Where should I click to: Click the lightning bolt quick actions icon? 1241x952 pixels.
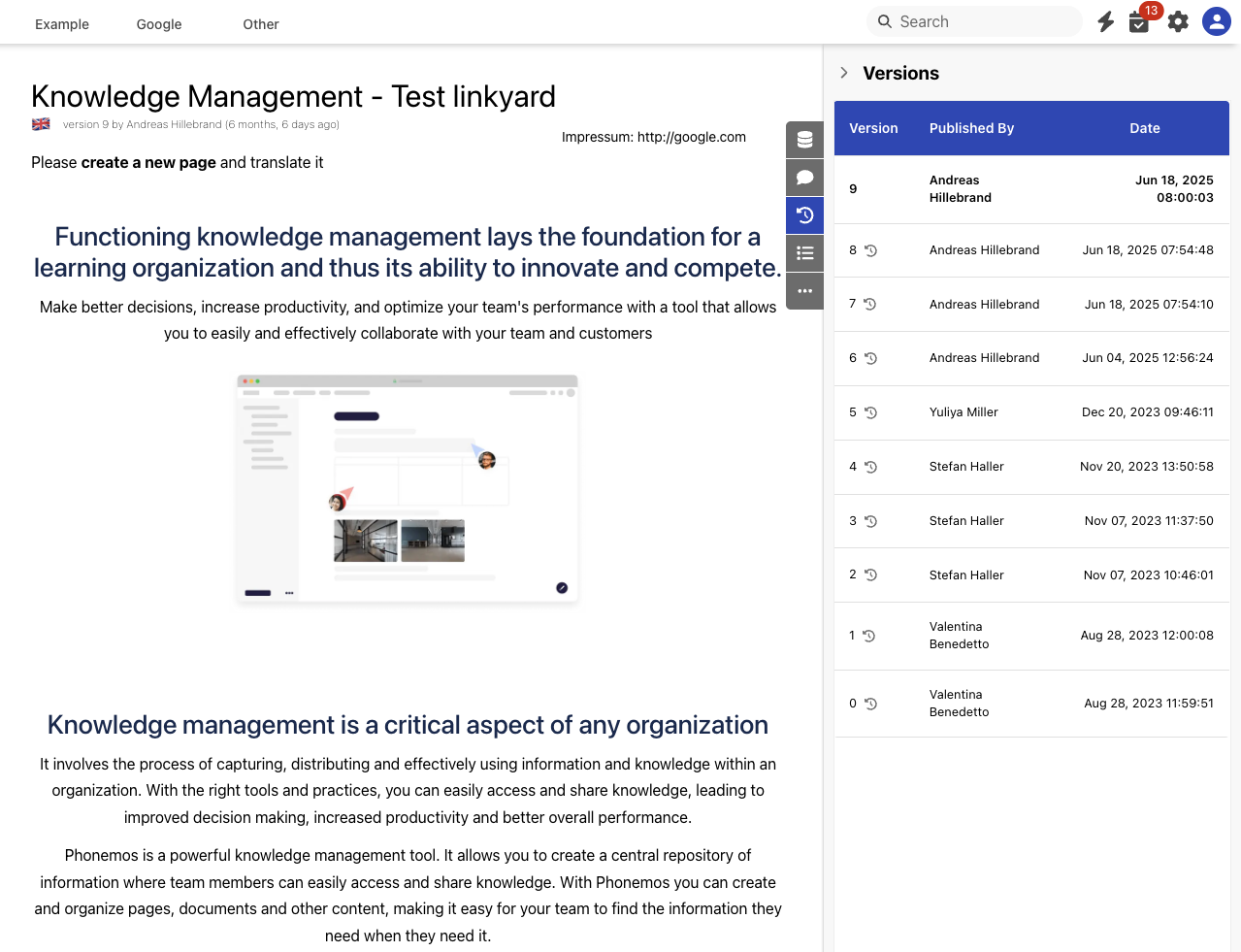pos(1105,22)
